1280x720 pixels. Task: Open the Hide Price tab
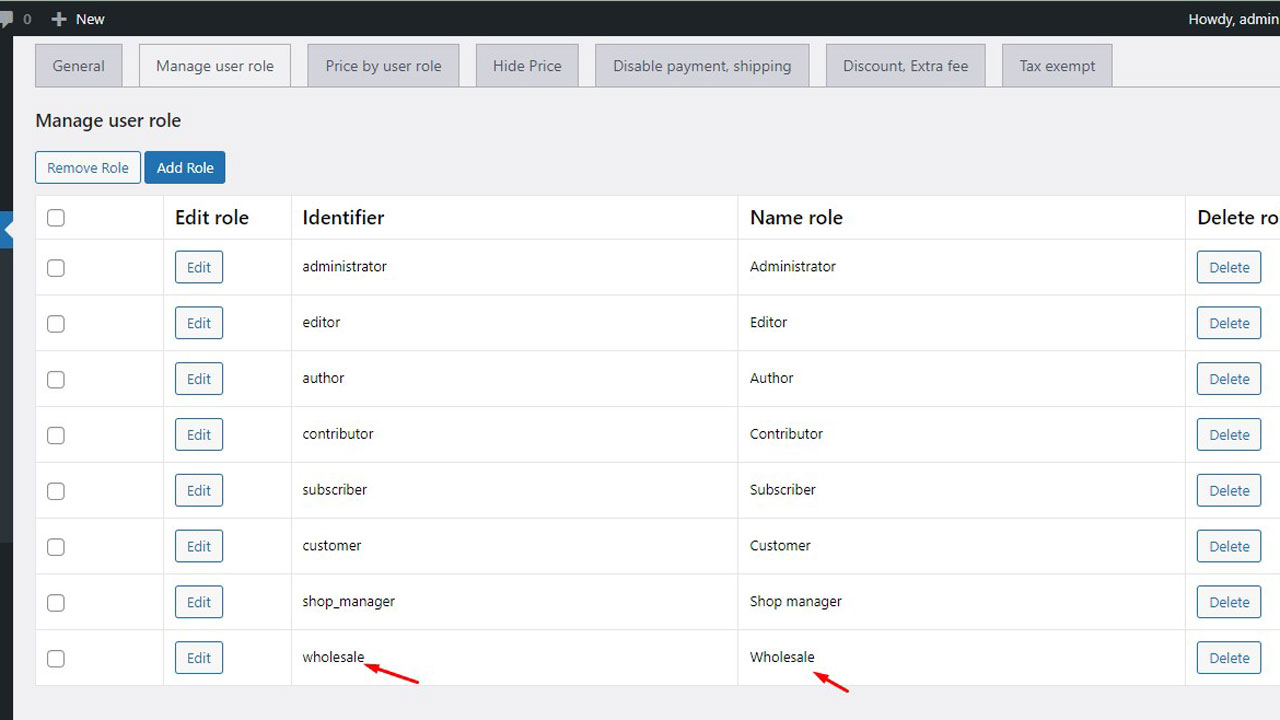[527, 66]
